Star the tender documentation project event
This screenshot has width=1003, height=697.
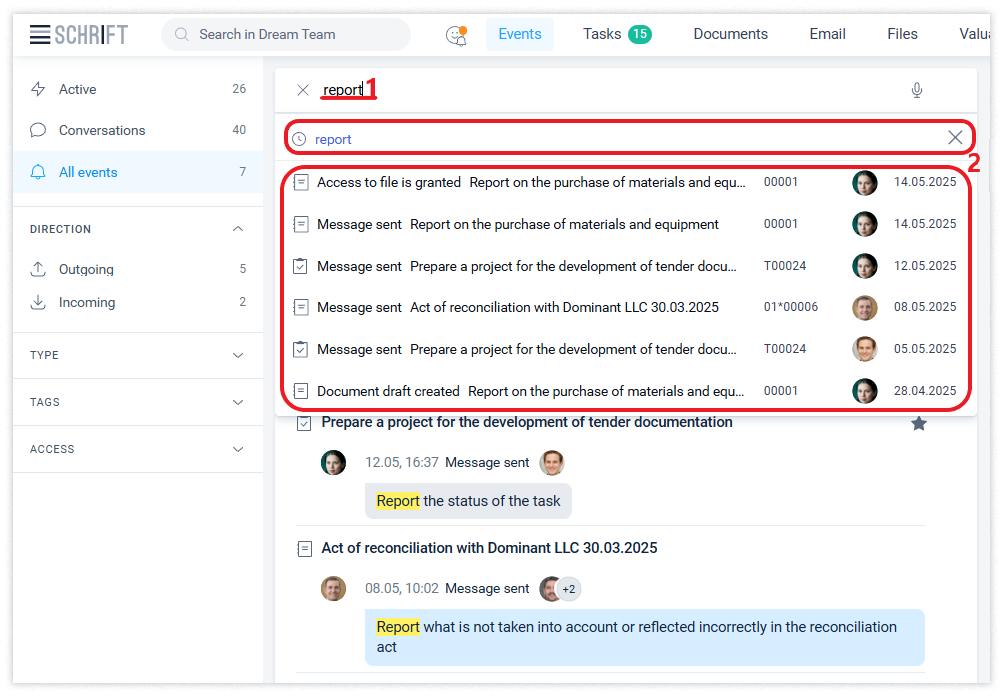[x=919, y=424]
